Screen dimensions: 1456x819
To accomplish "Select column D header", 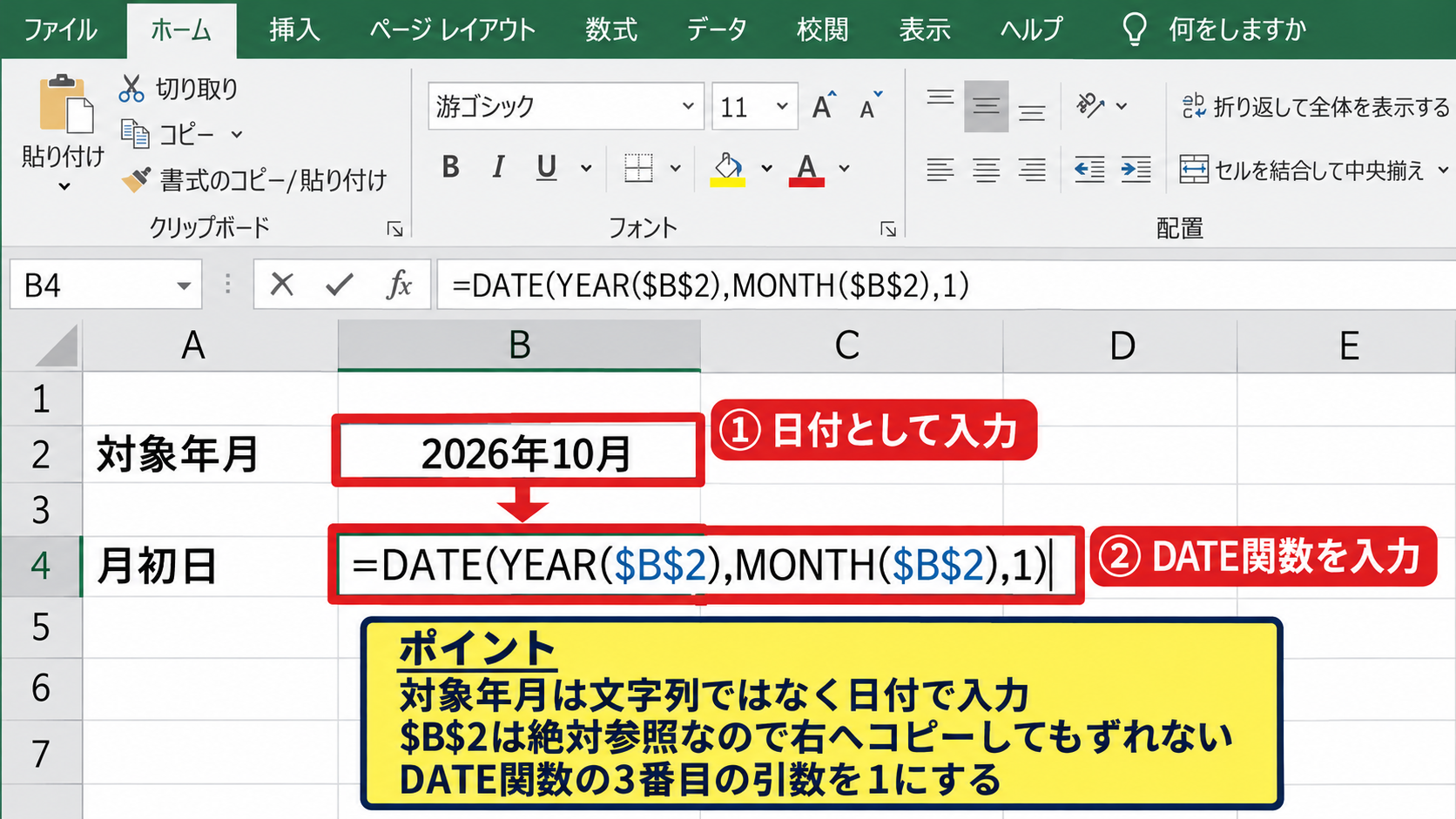I will (x=1120, y=346).
